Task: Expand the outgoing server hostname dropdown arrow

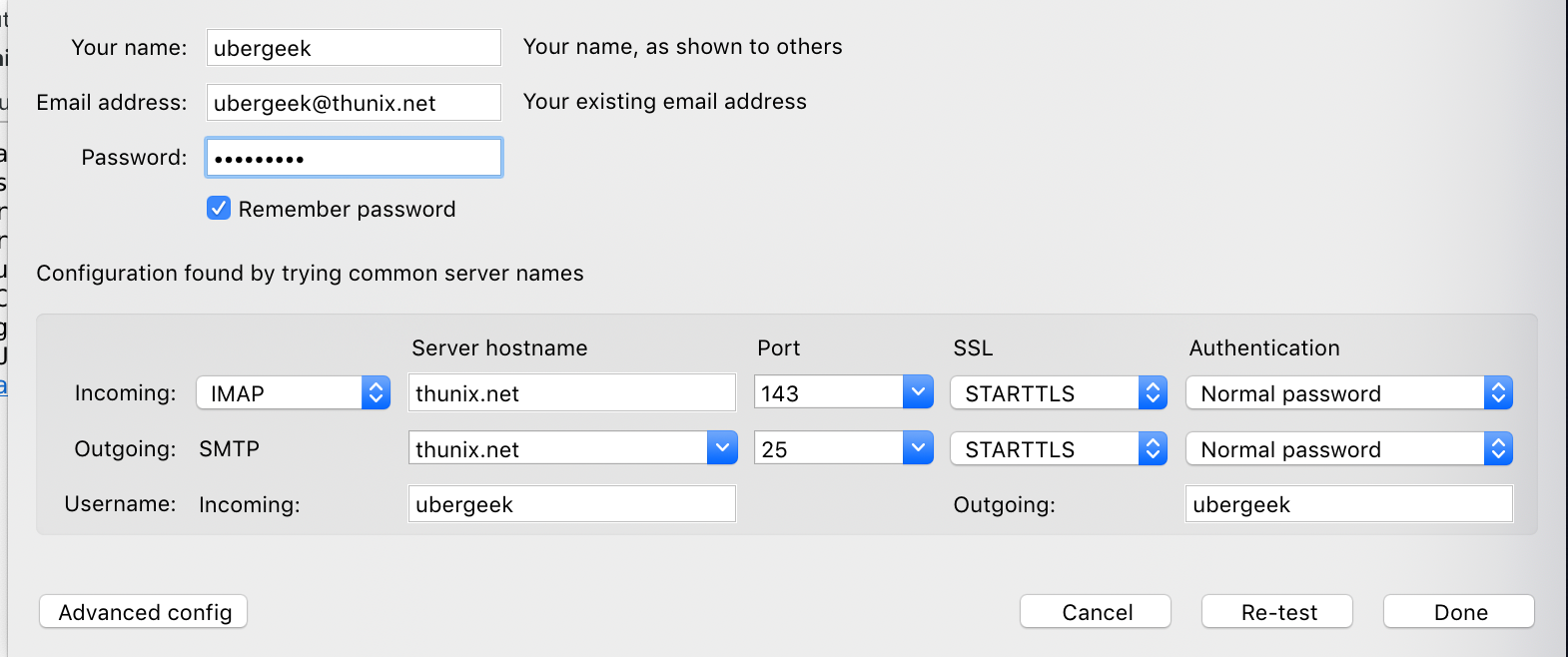Action: tap(721, 448)
